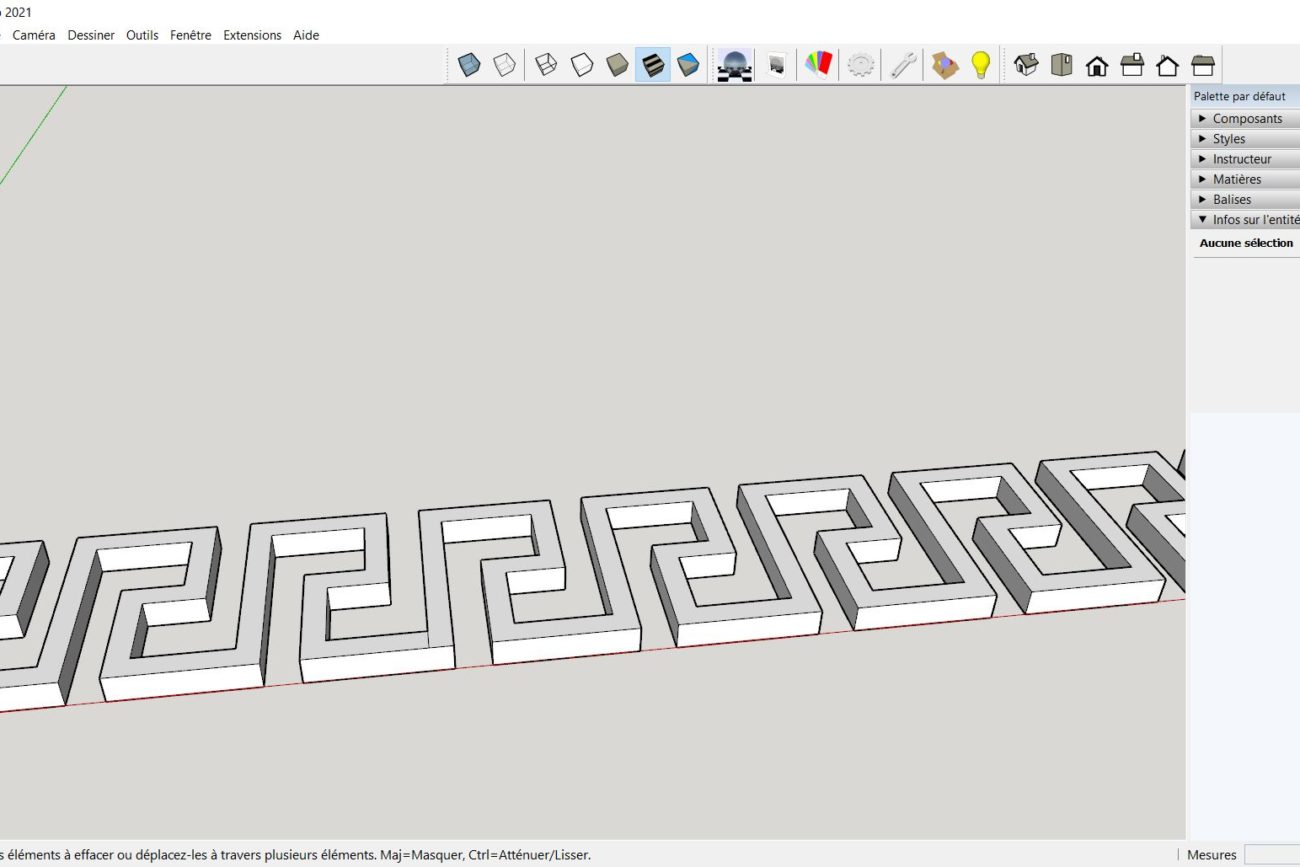Toggle X-ray face style

coord(469,65)
